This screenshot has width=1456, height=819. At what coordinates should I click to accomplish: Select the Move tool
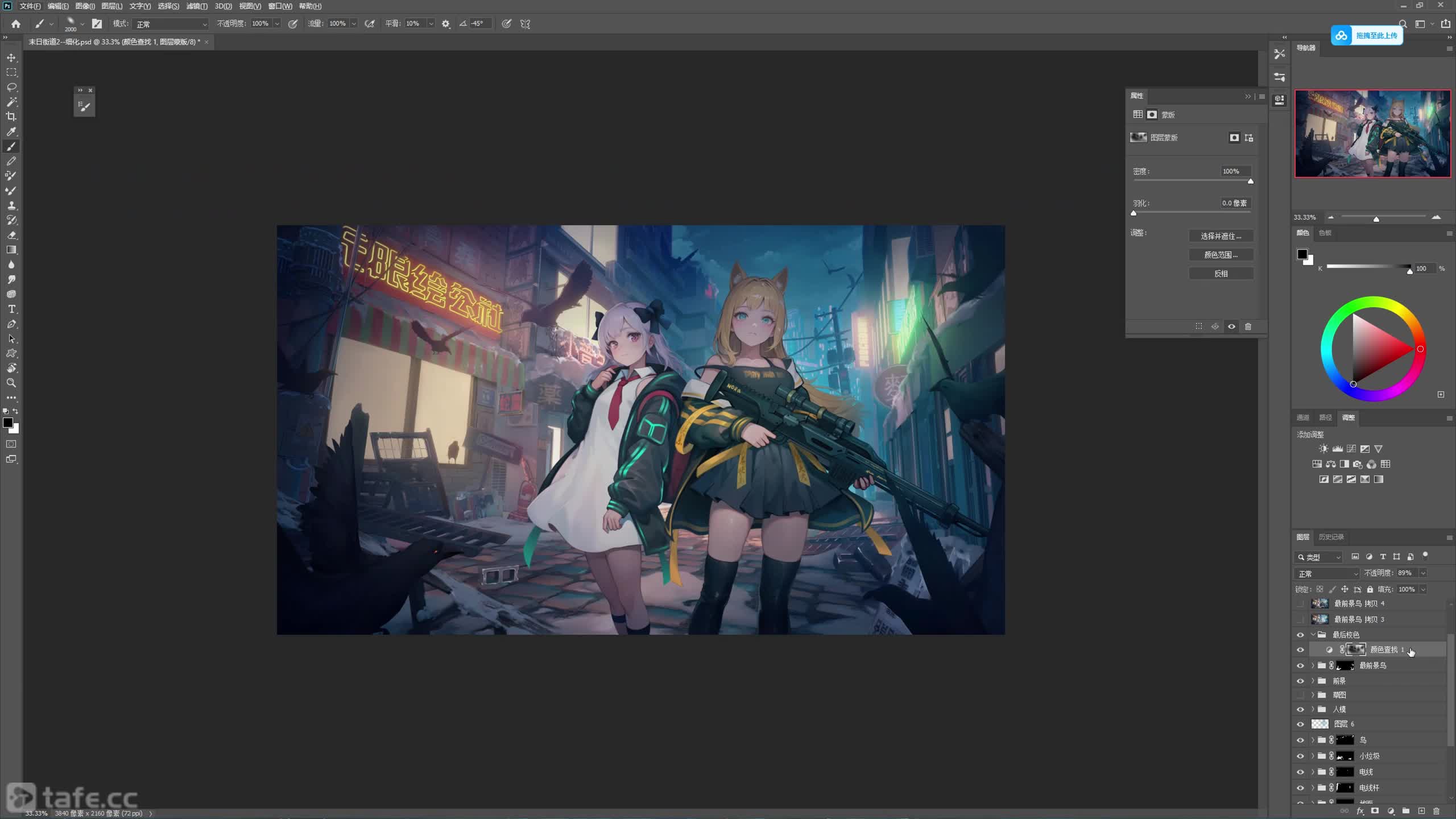tap(11, 57)
